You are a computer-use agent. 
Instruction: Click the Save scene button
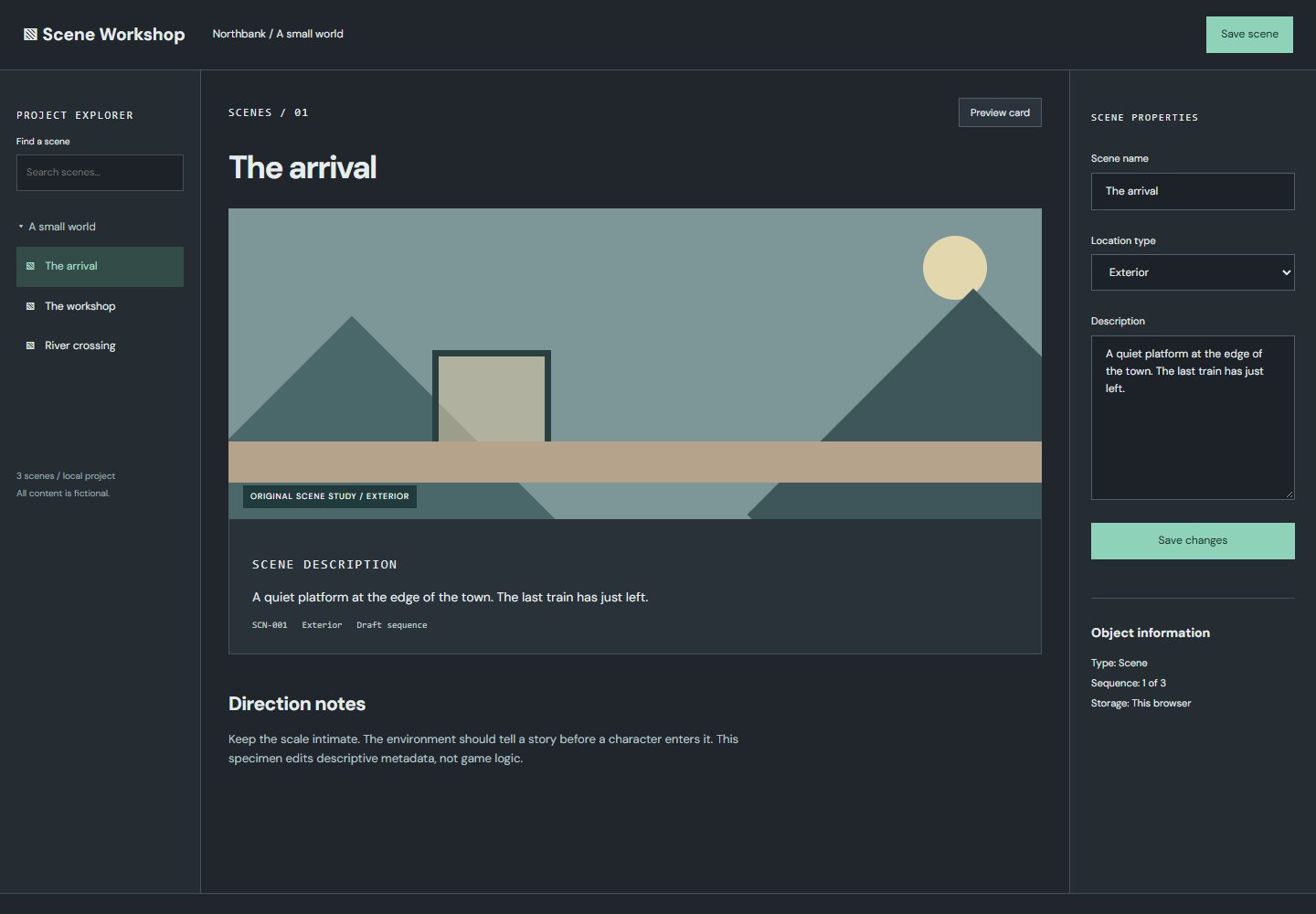(1249, 34)
